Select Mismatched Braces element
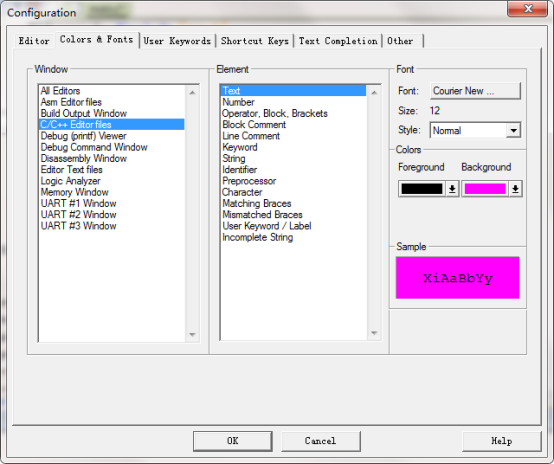Screen dimensions: 554x464 pyautogui.click(x=294, y=215)
